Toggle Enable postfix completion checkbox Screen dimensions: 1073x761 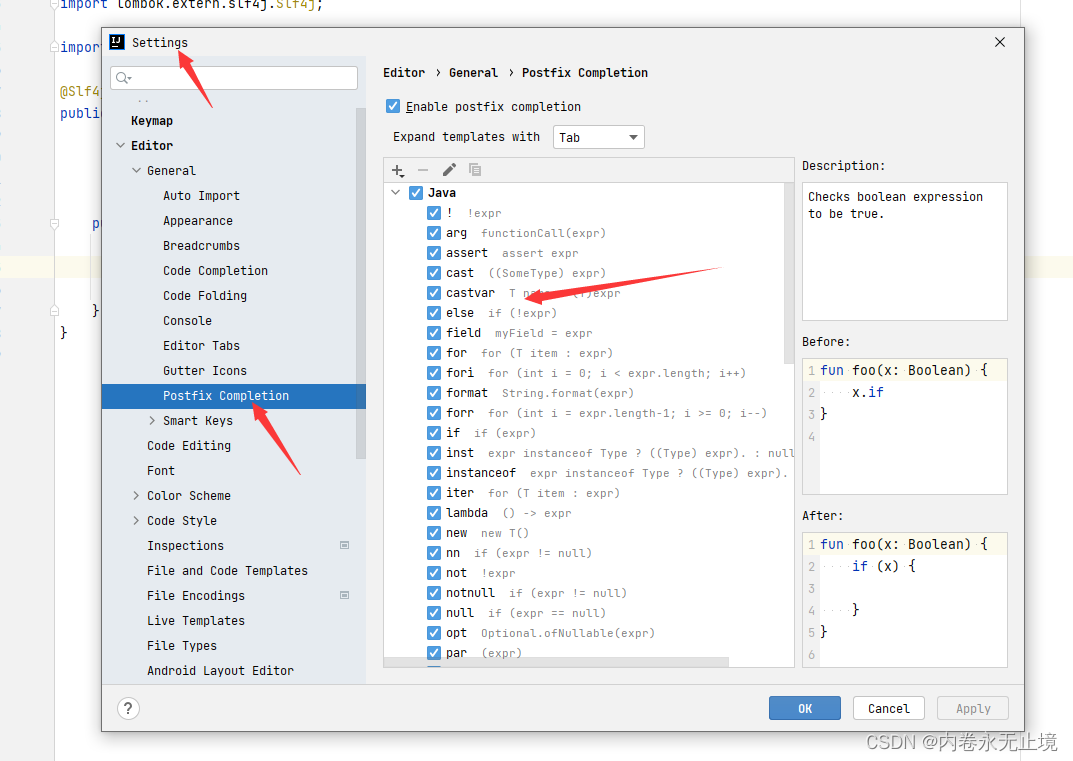click(393, 106)
